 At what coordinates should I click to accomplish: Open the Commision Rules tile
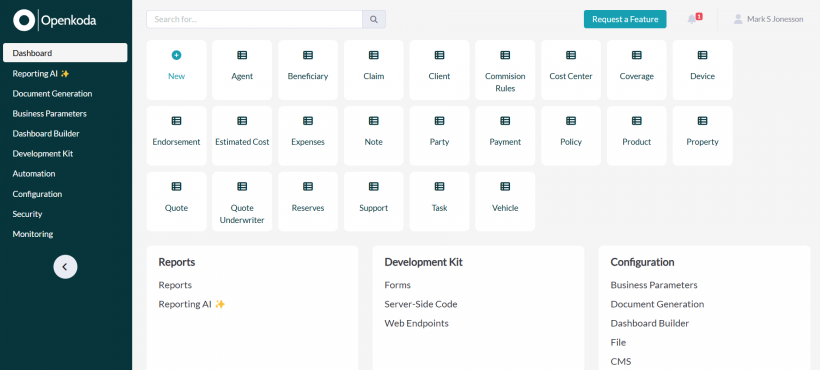tap(505, 70)
